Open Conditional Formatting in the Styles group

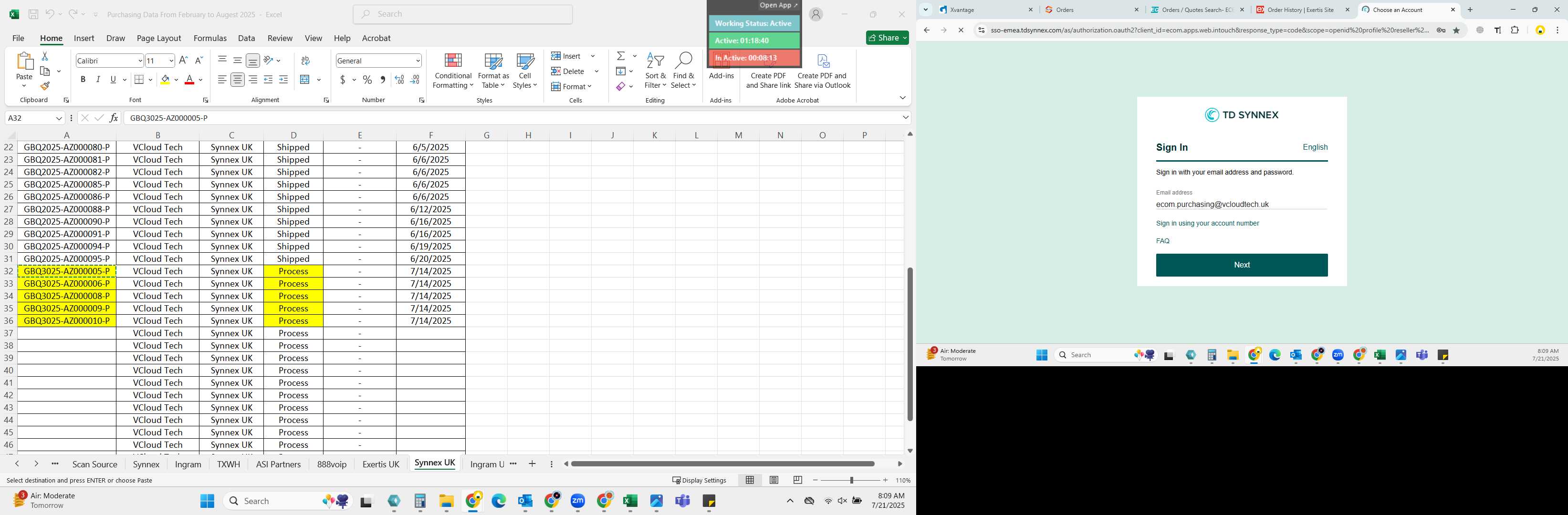(x=453, y=71)
